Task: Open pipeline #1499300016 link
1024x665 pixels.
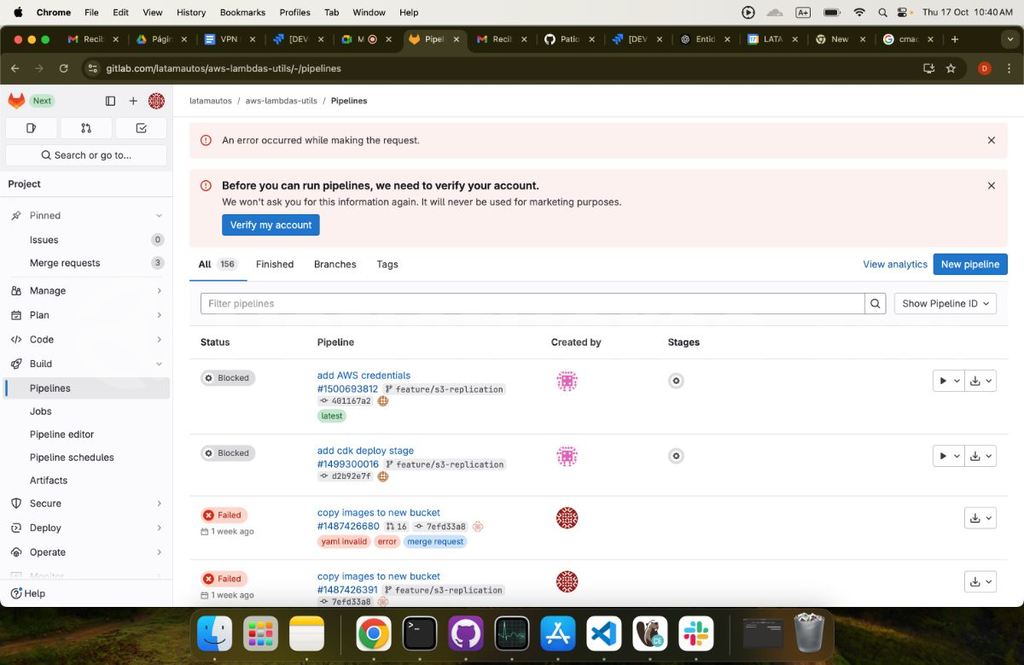Action: coord(347,464)
